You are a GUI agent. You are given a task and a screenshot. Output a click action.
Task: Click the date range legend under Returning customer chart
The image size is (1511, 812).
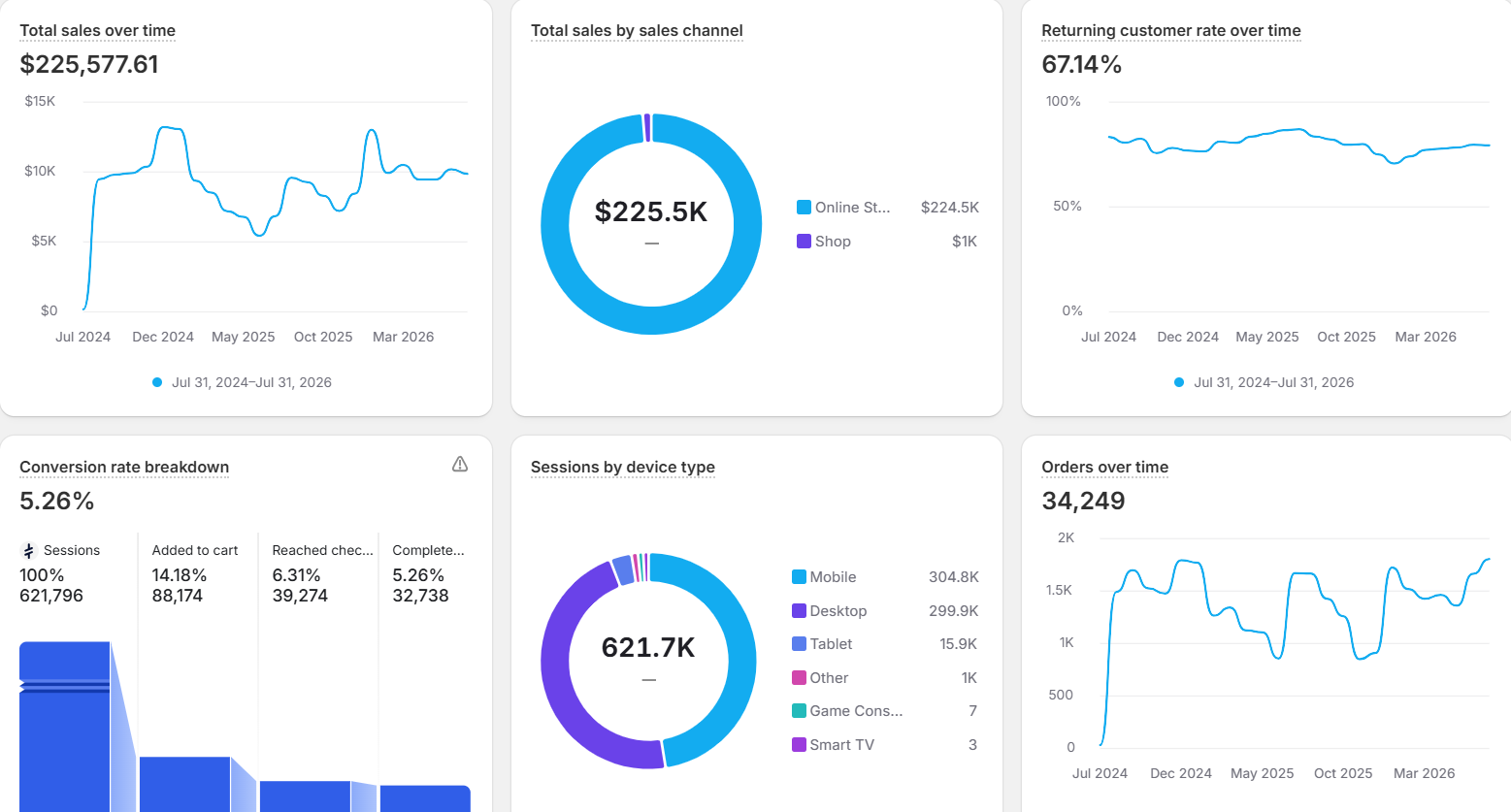click(x=1264, y=382)
